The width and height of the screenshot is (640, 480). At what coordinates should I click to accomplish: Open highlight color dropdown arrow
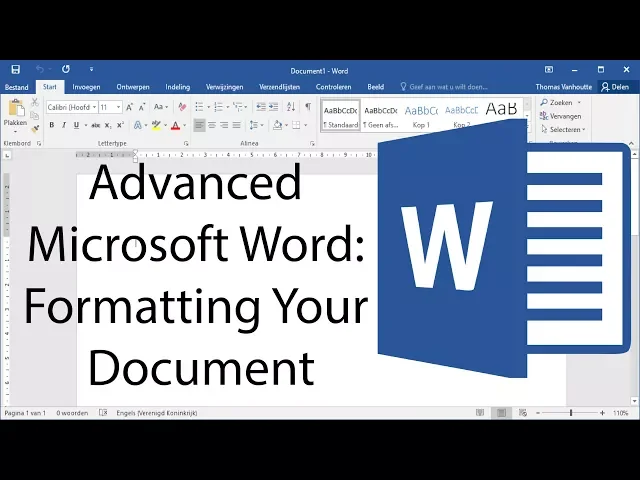coord(165,125)
